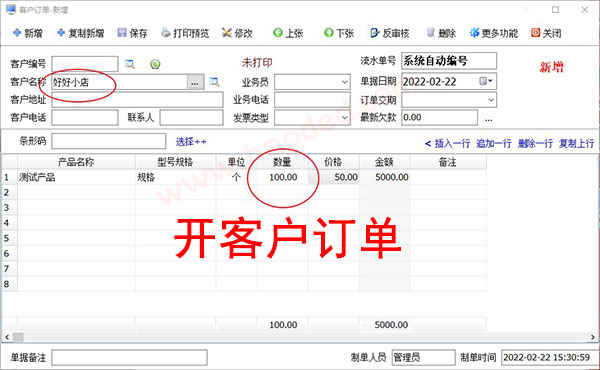Click the 关闭 toolbar button

(546, 33)
